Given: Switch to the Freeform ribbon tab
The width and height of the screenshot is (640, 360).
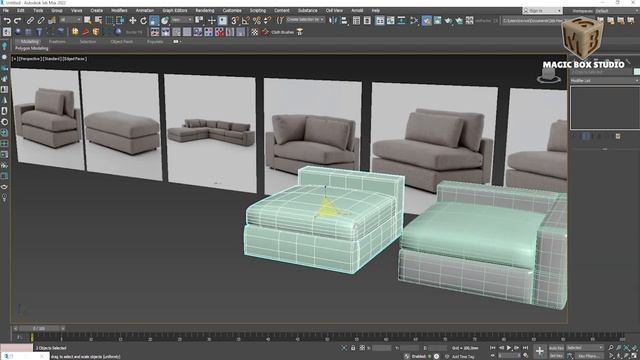Looking at the screenshot, I should 57,42.
